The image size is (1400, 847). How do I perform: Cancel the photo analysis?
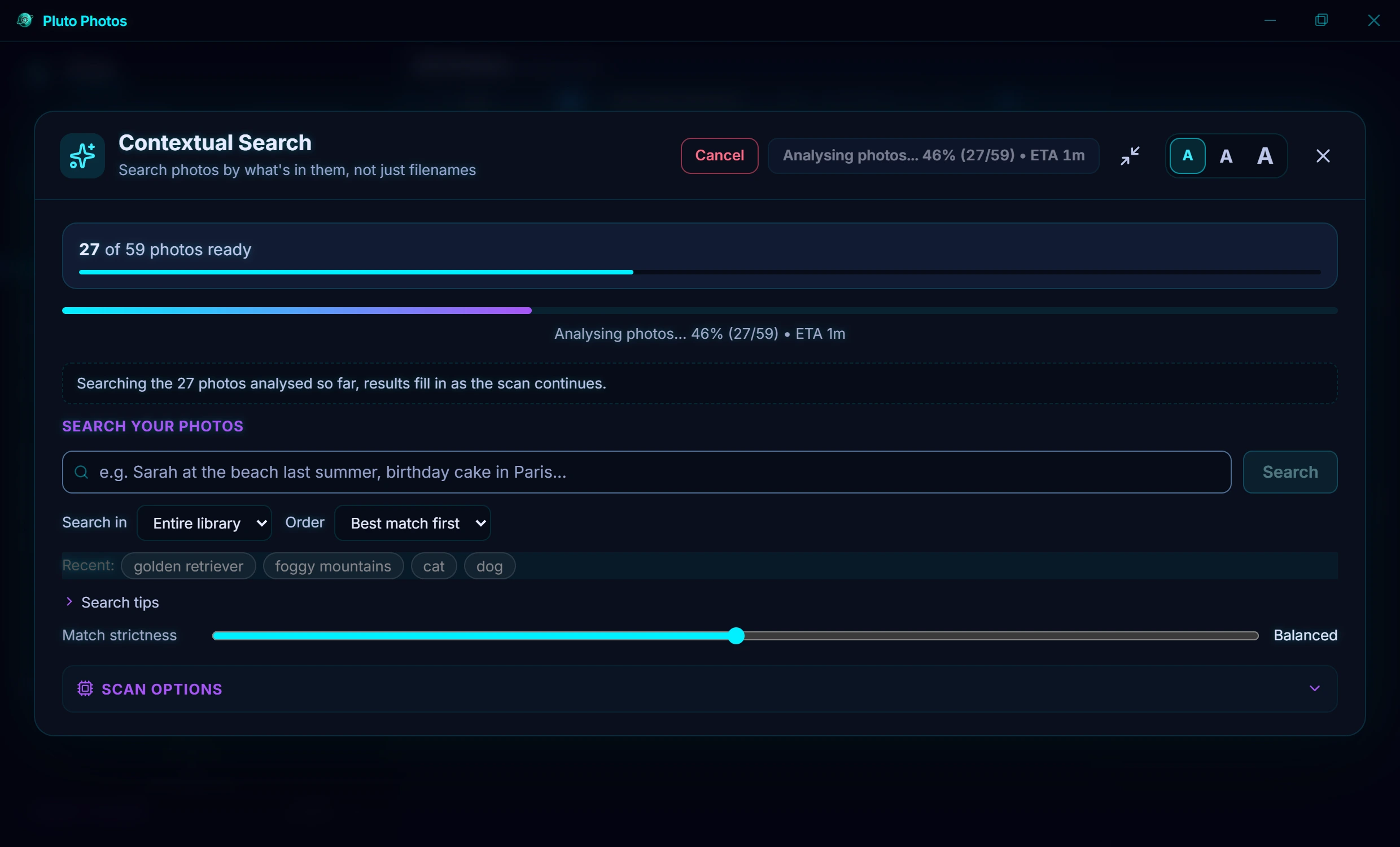coord(719,156)
